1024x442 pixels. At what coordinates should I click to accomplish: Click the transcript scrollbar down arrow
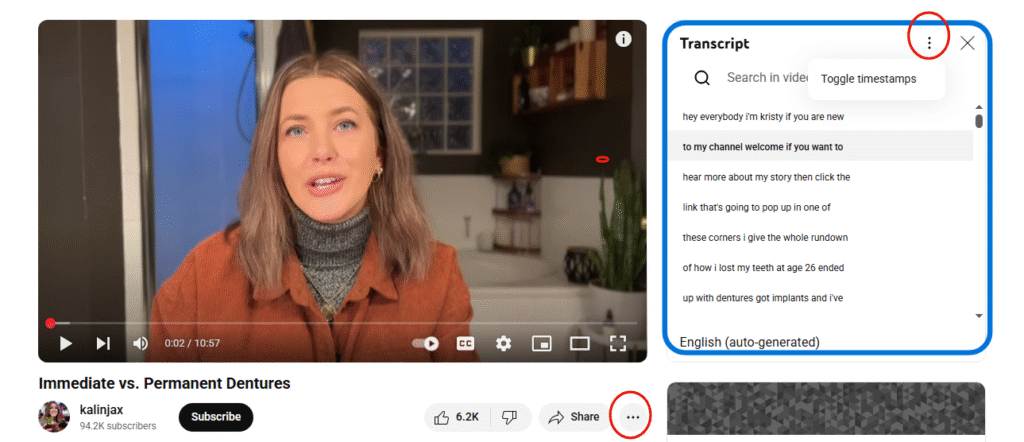click(979, 316)
